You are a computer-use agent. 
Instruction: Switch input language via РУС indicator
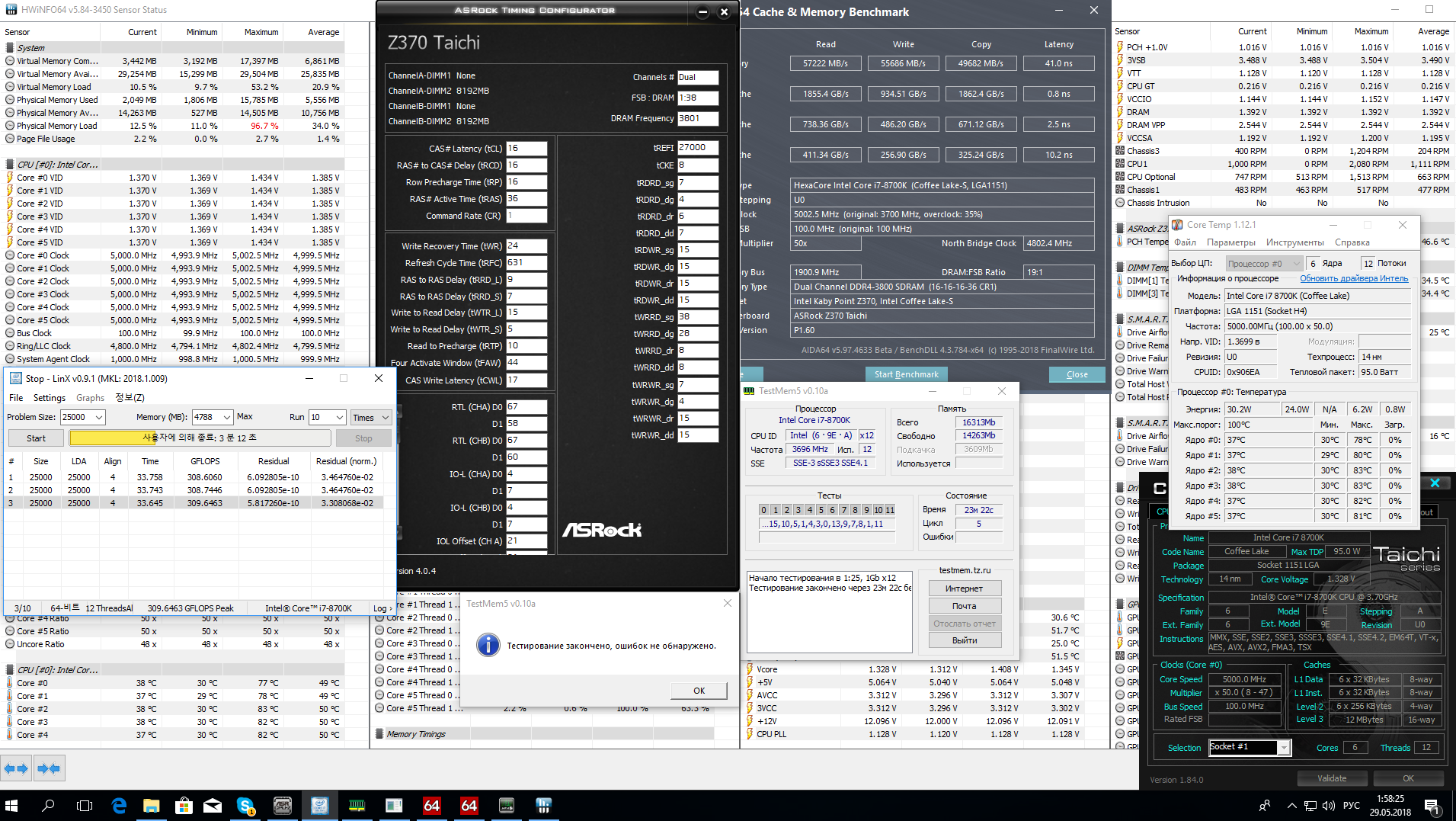coord(1351,806)
